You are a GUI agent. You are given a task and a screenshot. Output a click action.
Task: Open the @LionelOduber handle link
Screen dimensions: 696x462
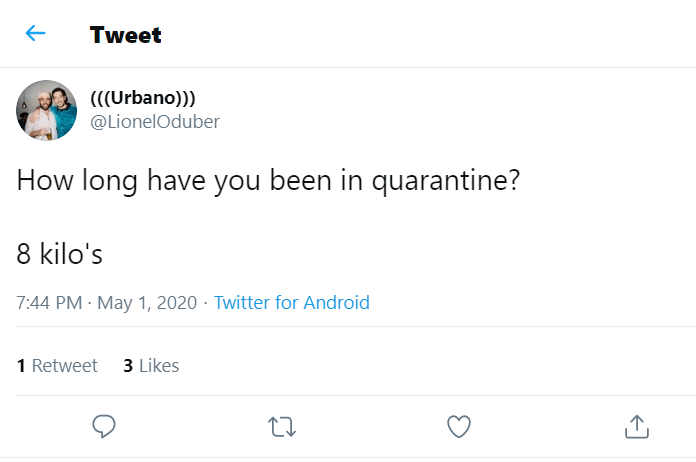(154, 121)
